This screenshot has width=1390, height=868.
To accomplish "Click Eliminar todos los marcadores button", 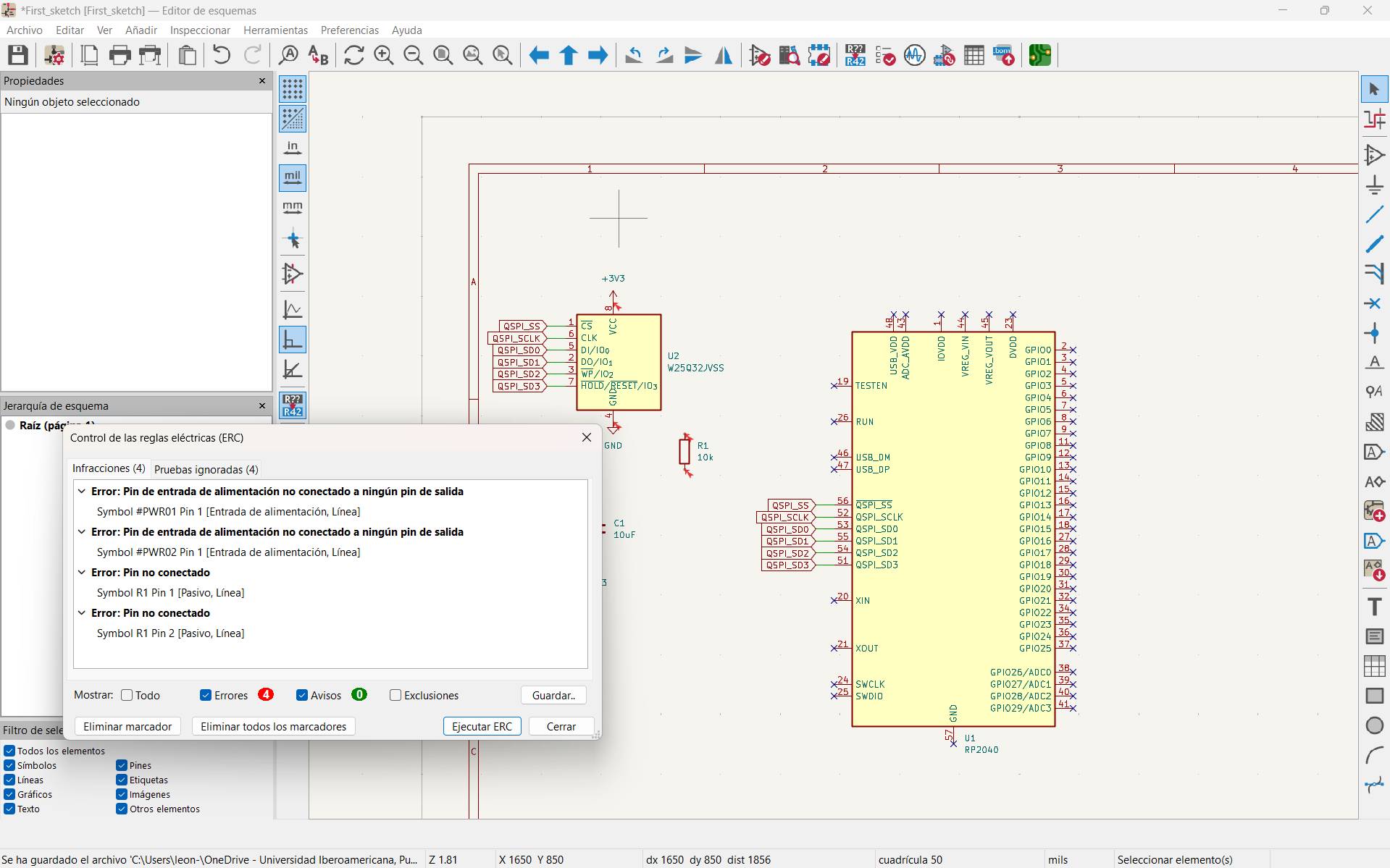I will [273, 726].
